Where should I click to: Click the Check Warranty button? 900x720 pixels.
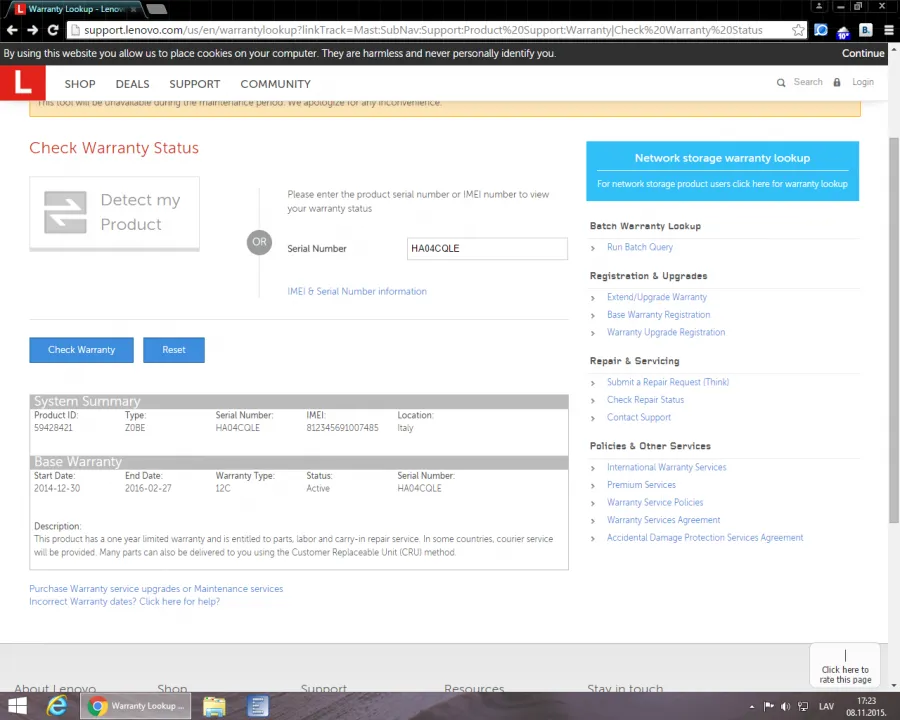click(x=82, y=350)
